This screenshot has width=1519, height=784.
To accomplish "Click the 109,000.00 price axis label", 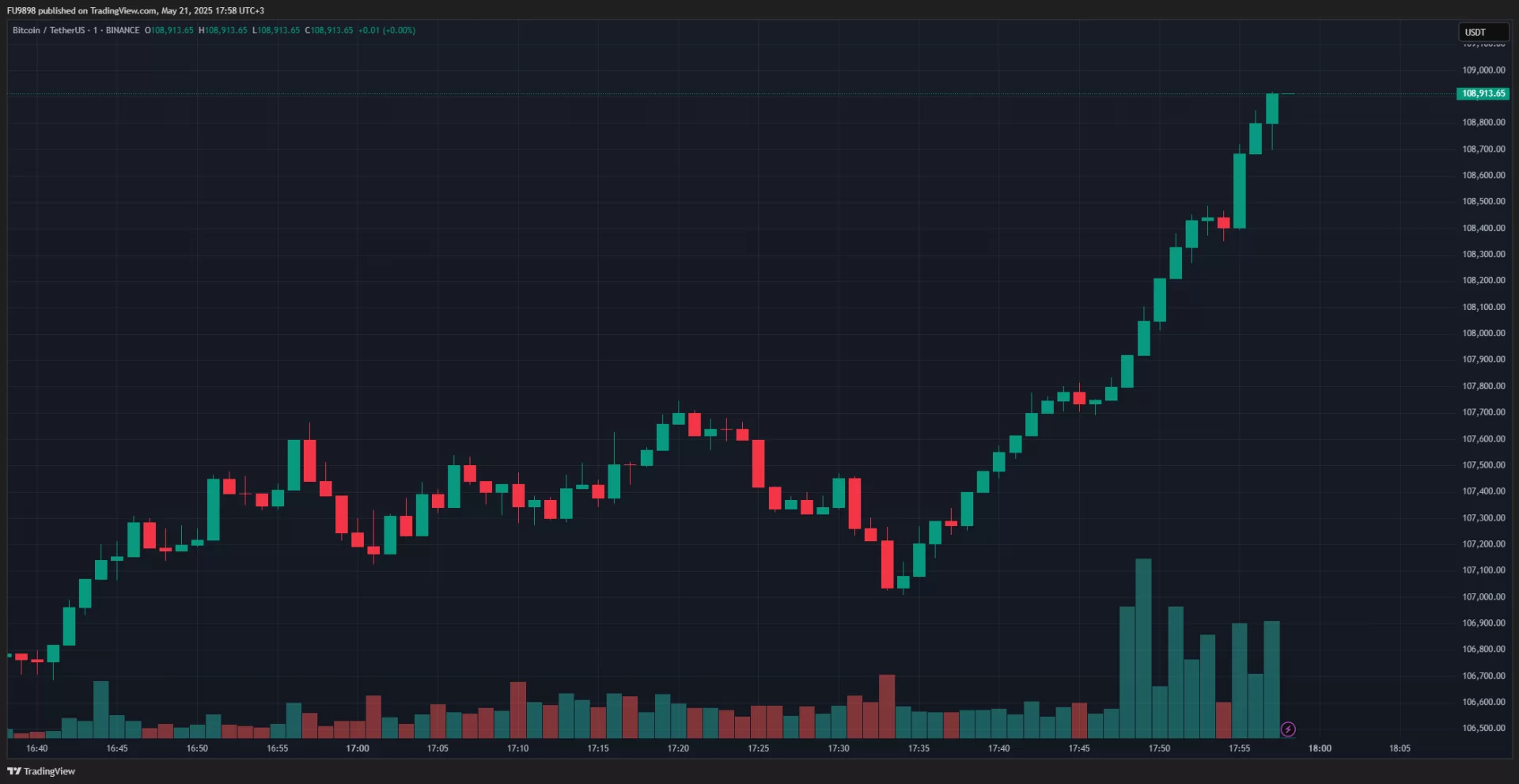I will [x=1483, y=70].
